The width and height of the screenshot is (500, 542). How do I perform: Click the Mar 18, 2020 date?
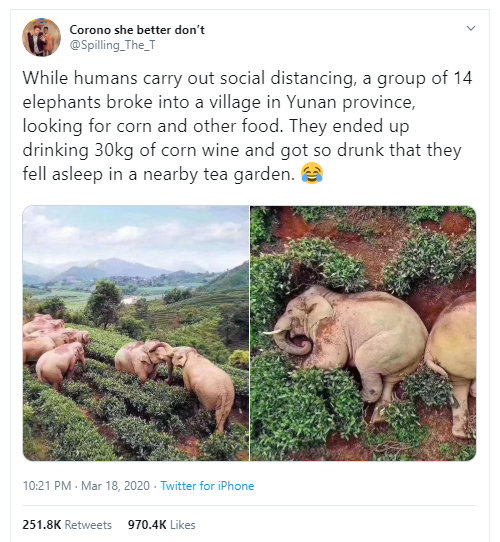click(115, 486)
